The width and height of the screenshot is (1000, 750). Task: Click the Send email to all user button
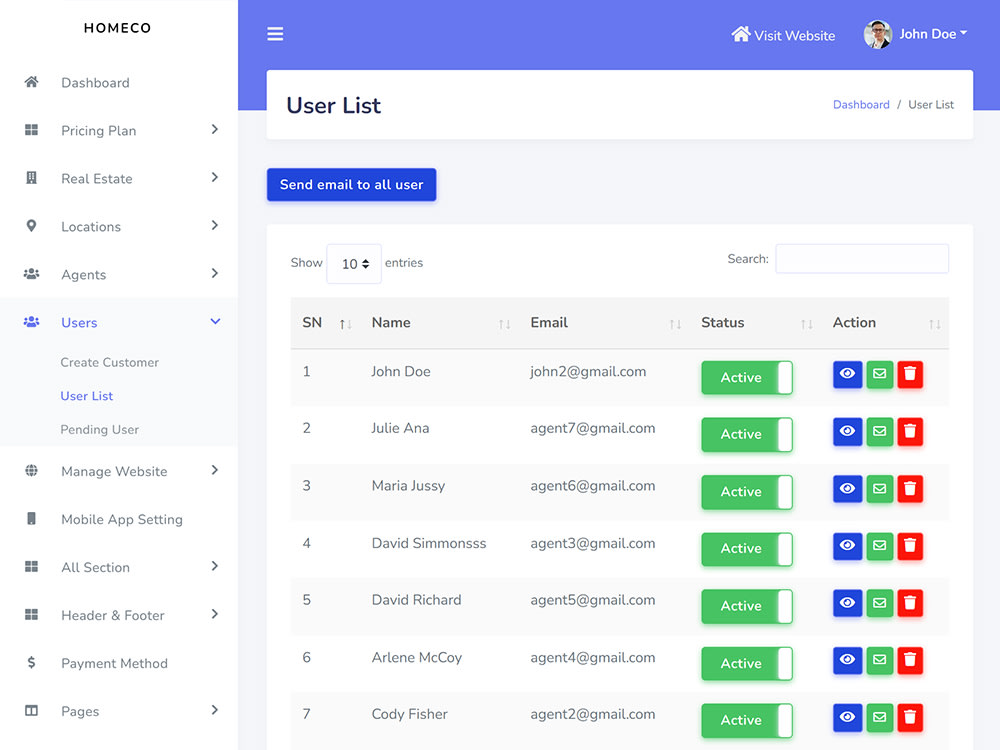(x=351, y=184)
